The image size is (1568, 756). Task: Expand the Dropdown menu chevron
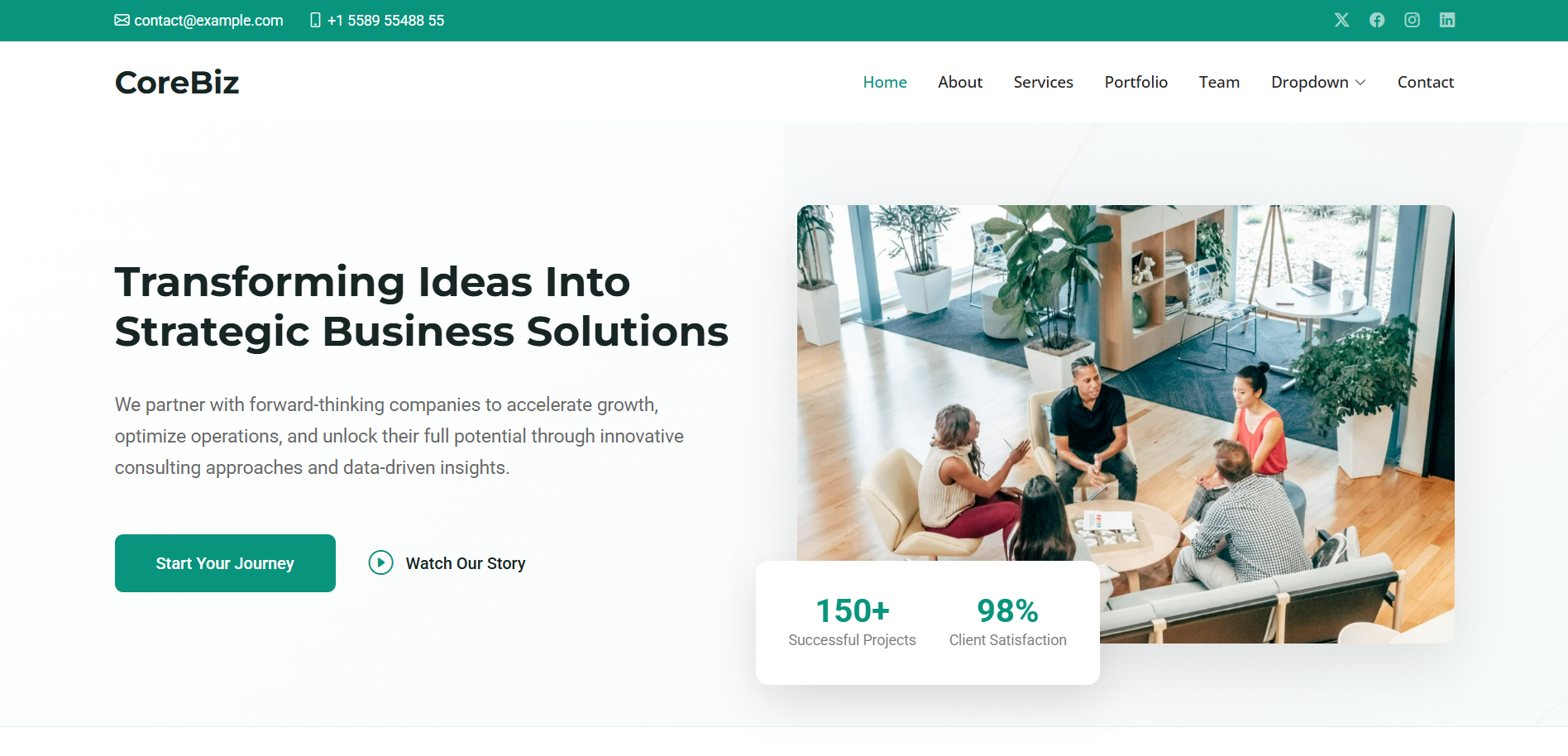(1360, 83)
